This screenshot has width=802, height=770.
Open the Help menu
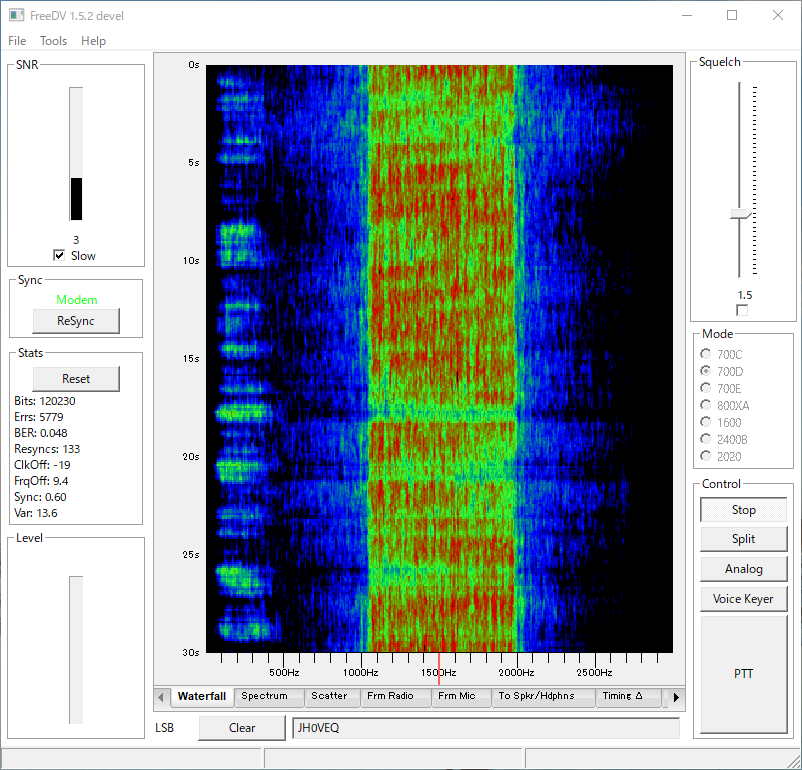pyautogui.click(x=93, y=41)
